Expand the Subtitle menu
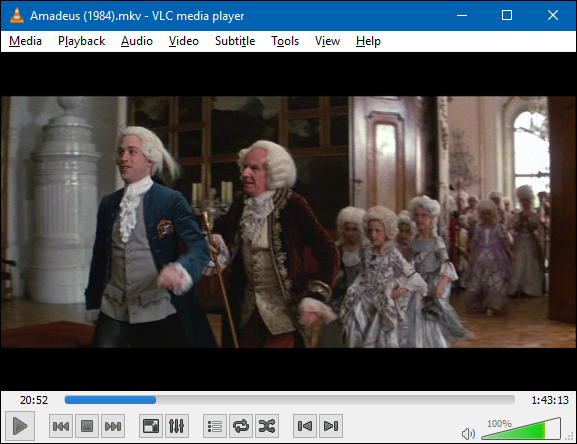 (x=235, y=41)
